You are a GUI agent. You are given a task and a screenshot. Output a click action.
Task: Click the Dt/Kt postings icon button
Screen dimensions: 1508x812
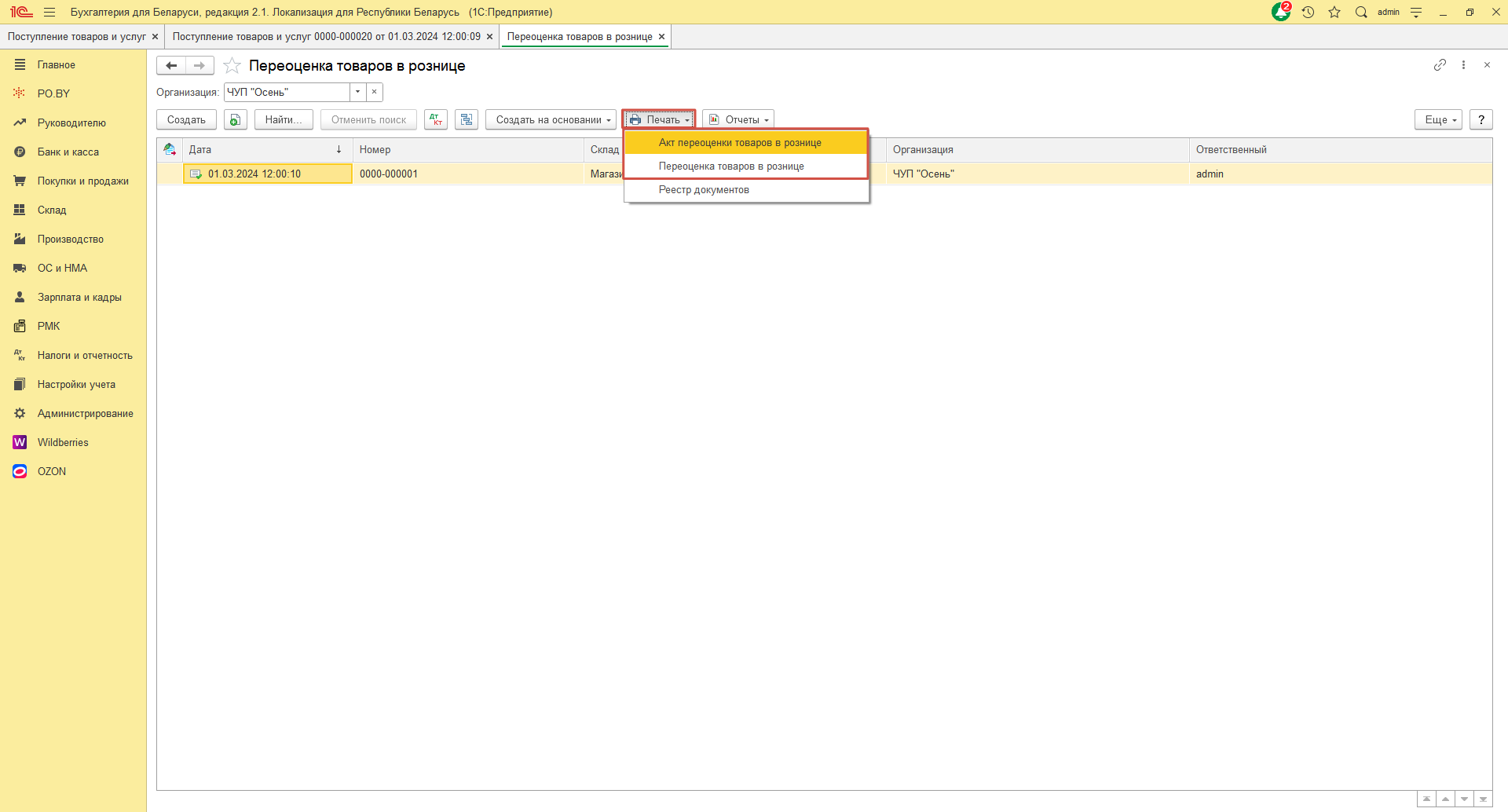436,119
